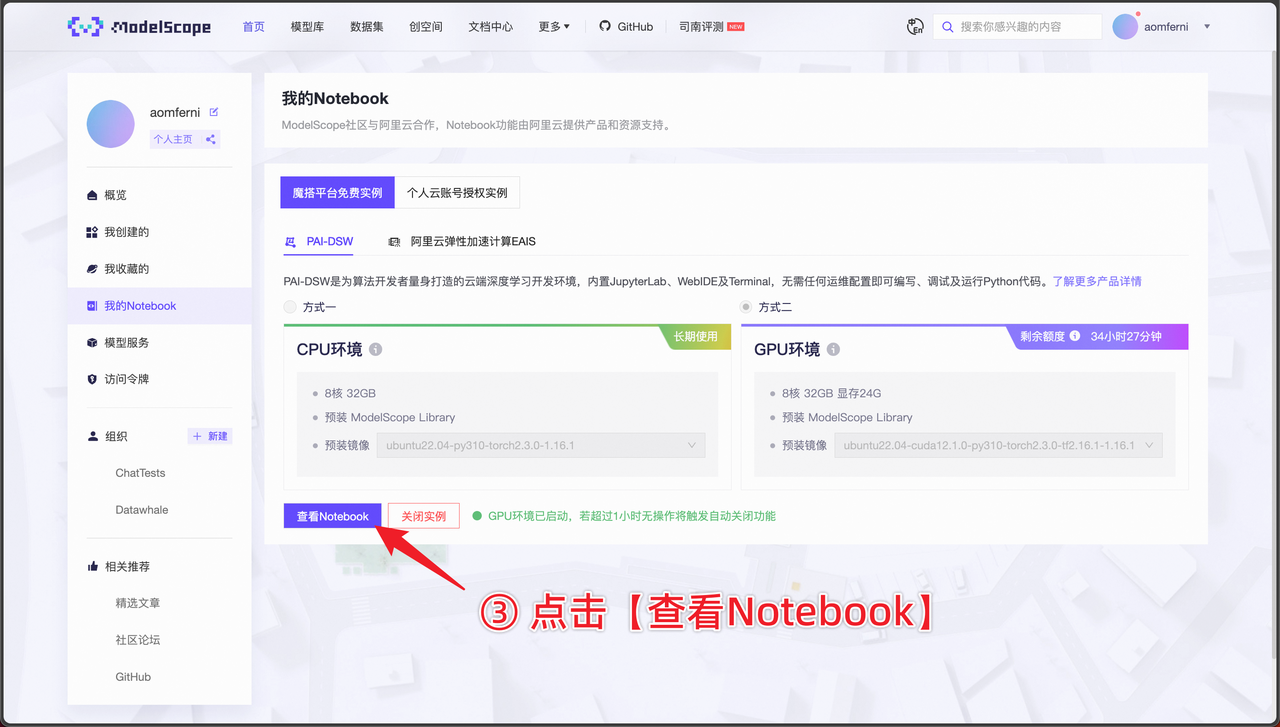
Task: Open the CPU 预装镜像 dropdown
Action: pyautogui.click(x=541, y=445)
